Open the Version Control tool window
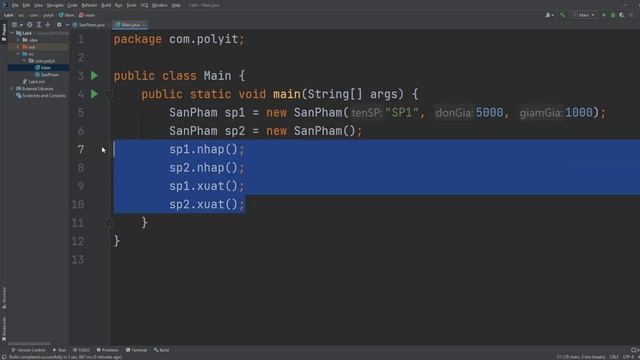The width and height of the screenshot is (640, 360). coord(28,350)
